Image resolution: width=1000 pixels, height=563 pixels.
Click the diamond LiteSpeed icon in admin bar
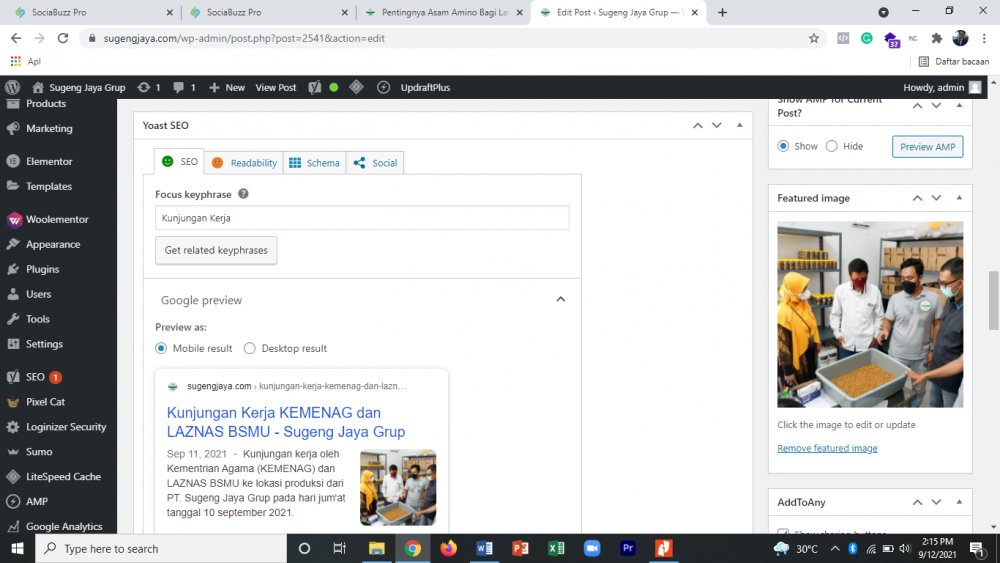click(x=357, y=87)
